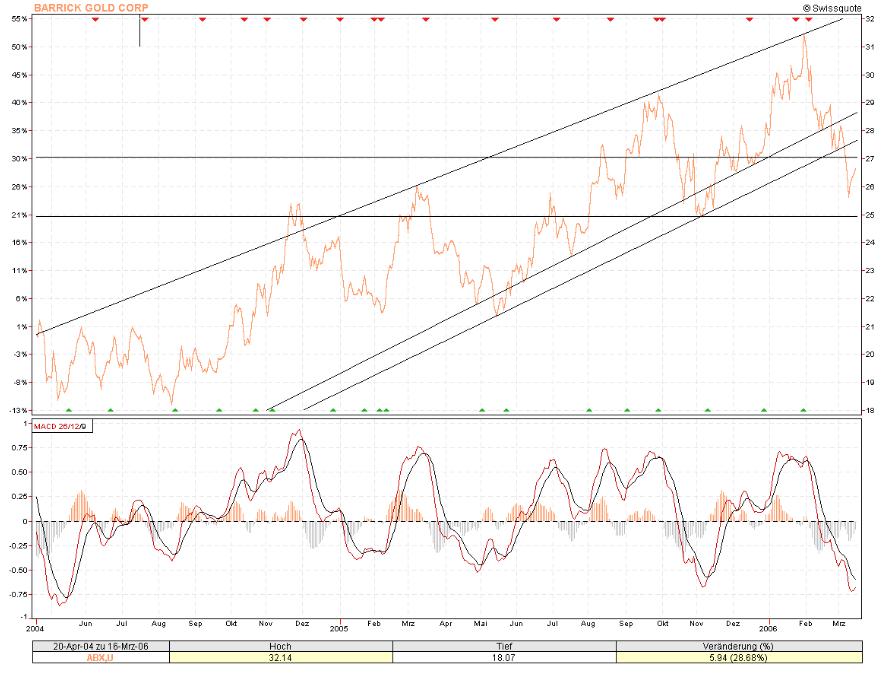
Task: Click the ABX.U ticker symbol cell
Action: pos(101,658)
